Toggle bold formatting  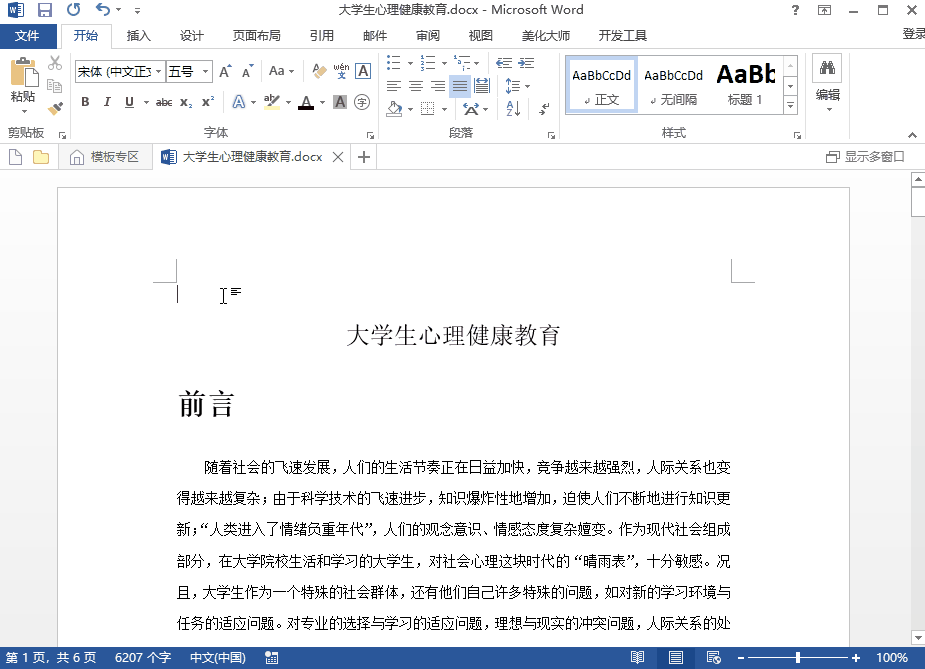[x=85, y=102]
